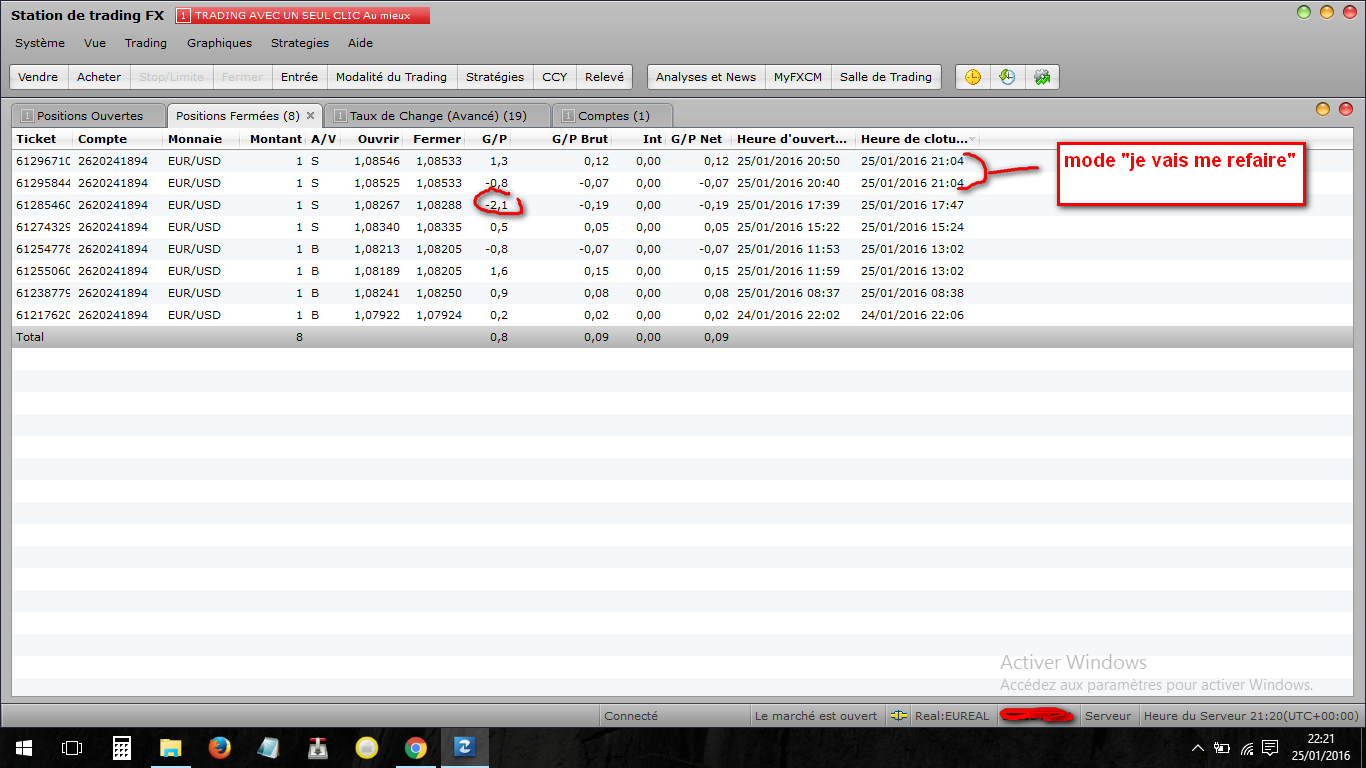1366x768 pixels.
Task: Sort by the Ticket column header
Action: (x=42, y=139)
